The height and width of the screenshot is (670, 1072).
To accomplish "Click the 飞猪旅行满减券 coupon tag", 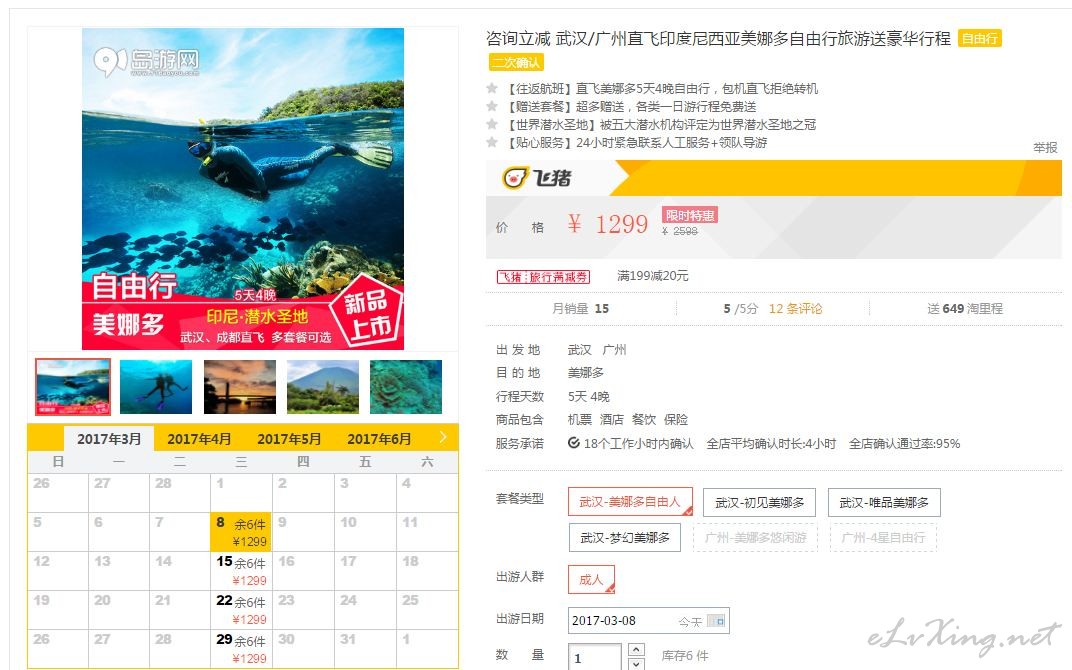I will (543, 277).
